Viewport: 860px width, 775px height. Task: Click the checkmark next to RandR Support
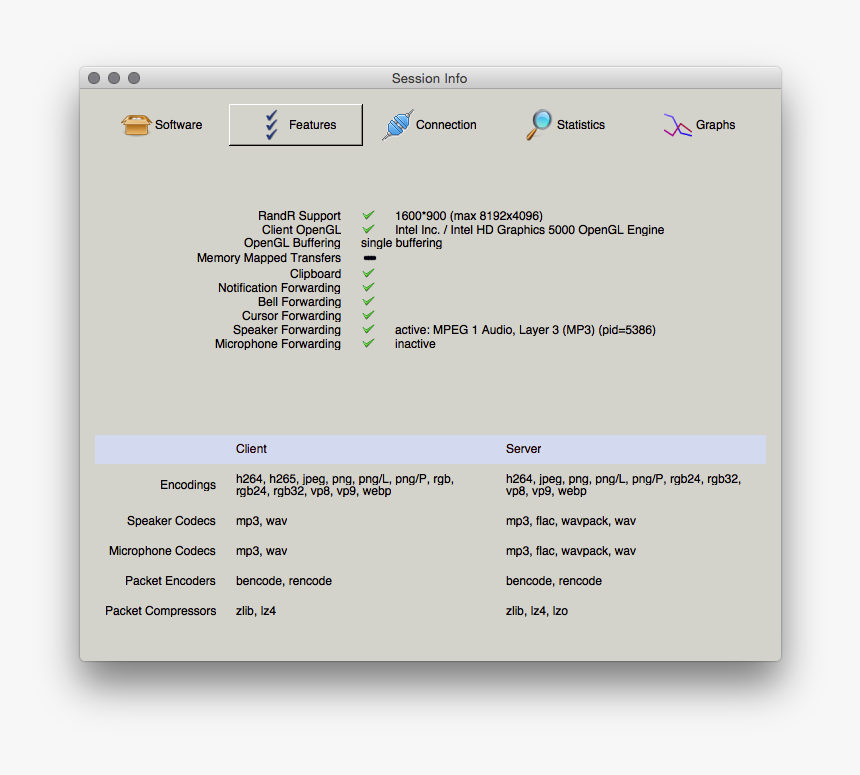[x=368, y=215]
